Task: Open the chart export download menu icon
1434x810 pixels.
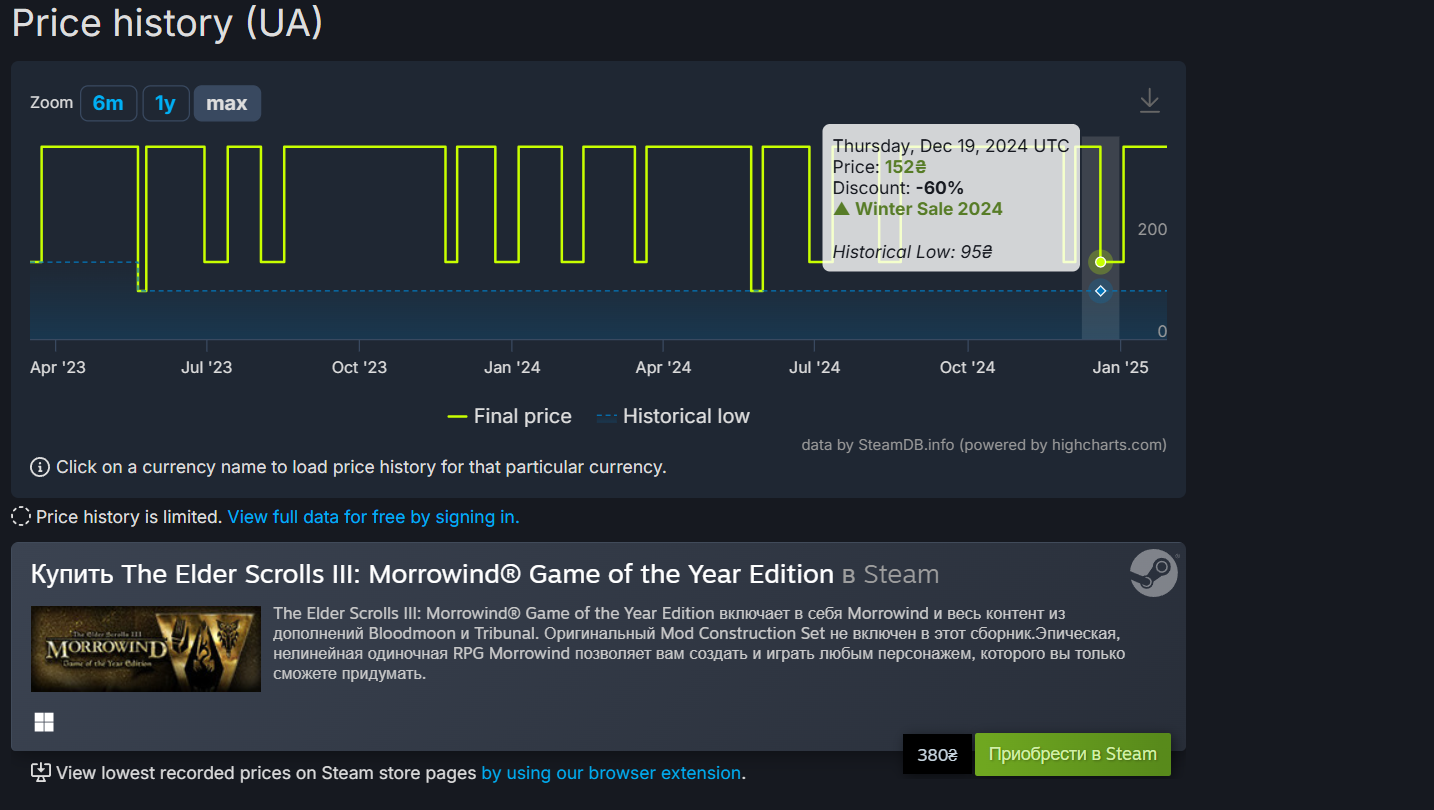Action: (1150, 101)
